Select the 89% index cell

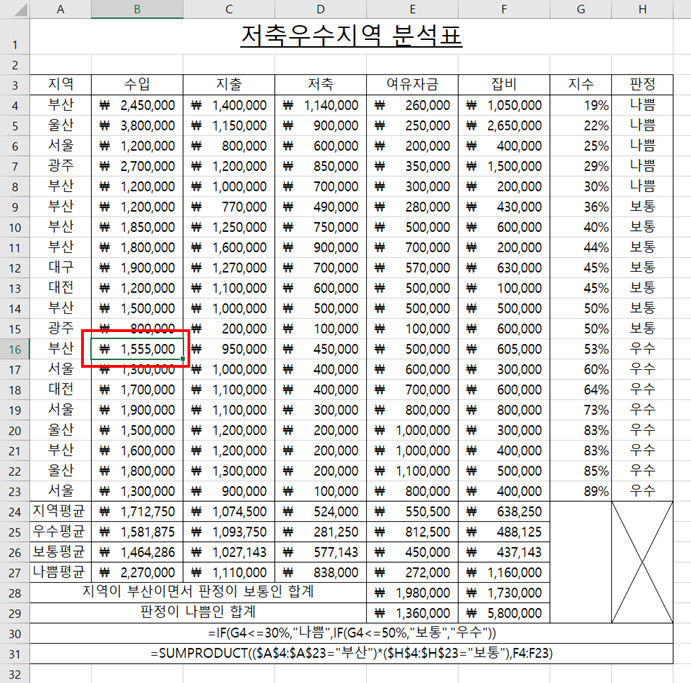tap(581, 490)
